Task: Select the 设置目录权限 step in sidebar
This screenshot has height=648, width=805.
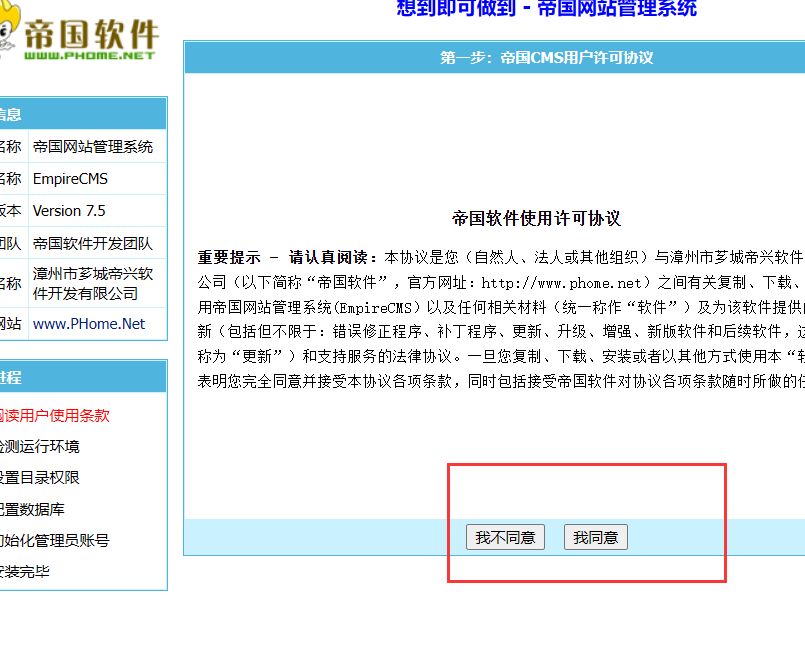Action: [40, 477]
